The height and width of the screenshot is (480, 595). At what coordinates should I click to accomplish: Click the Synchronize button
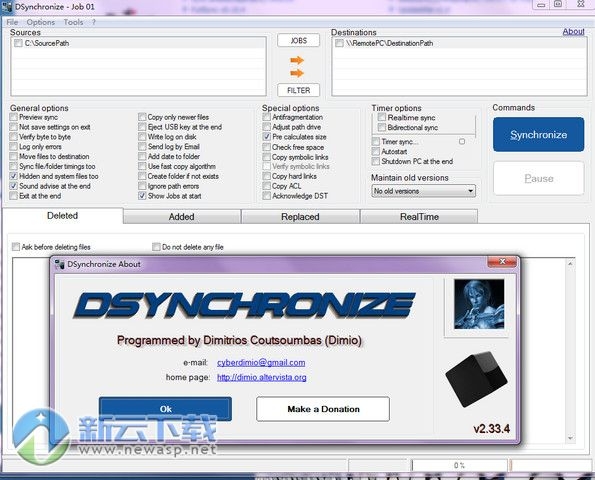point(538,134)
